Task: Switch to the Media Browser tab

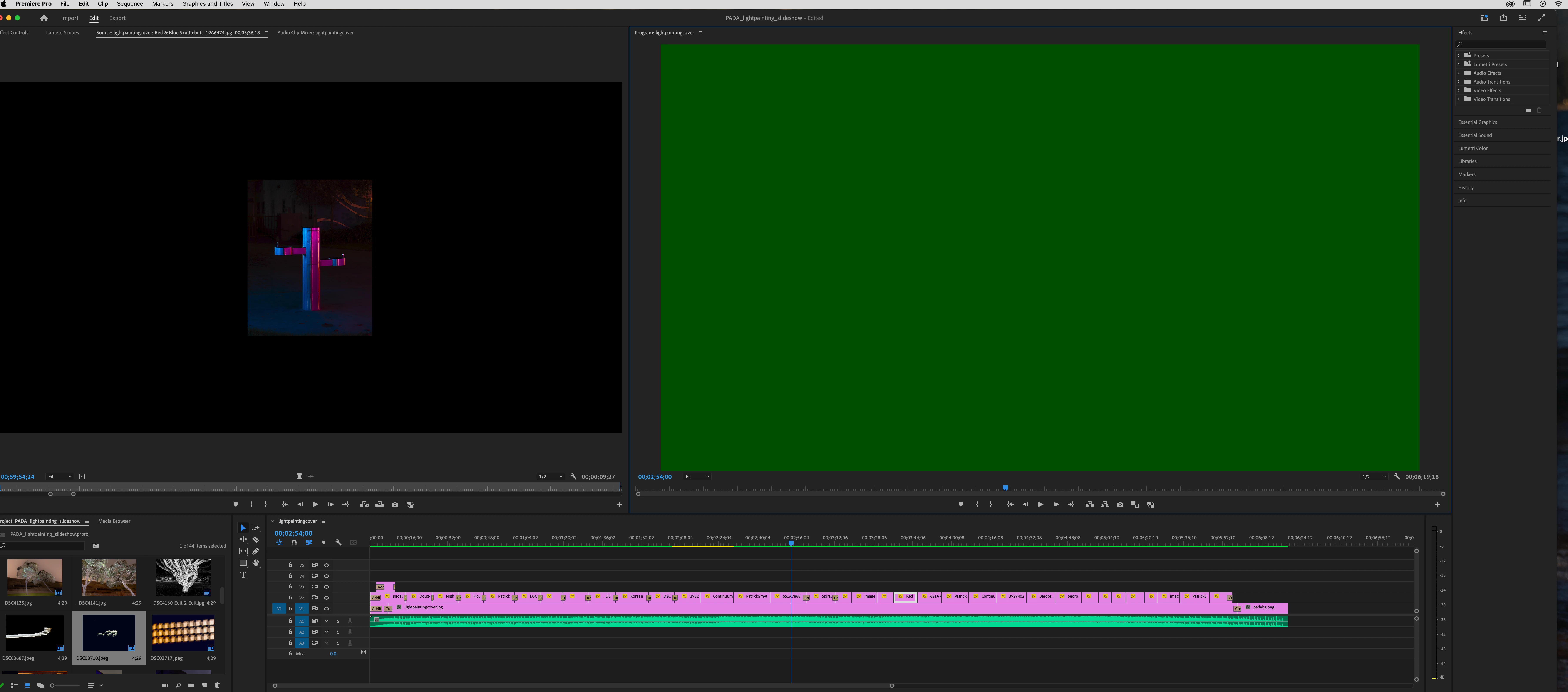Action: (114, 521)
